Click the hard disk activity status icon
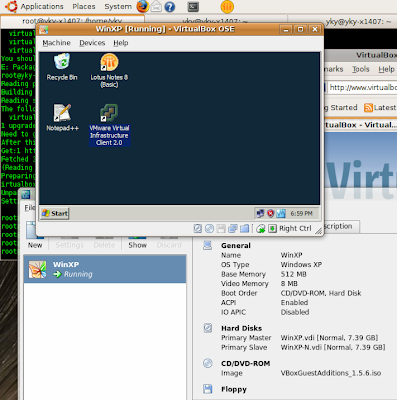Image resolution: width=397 pixels, height=400 pixels. (198, 228)
